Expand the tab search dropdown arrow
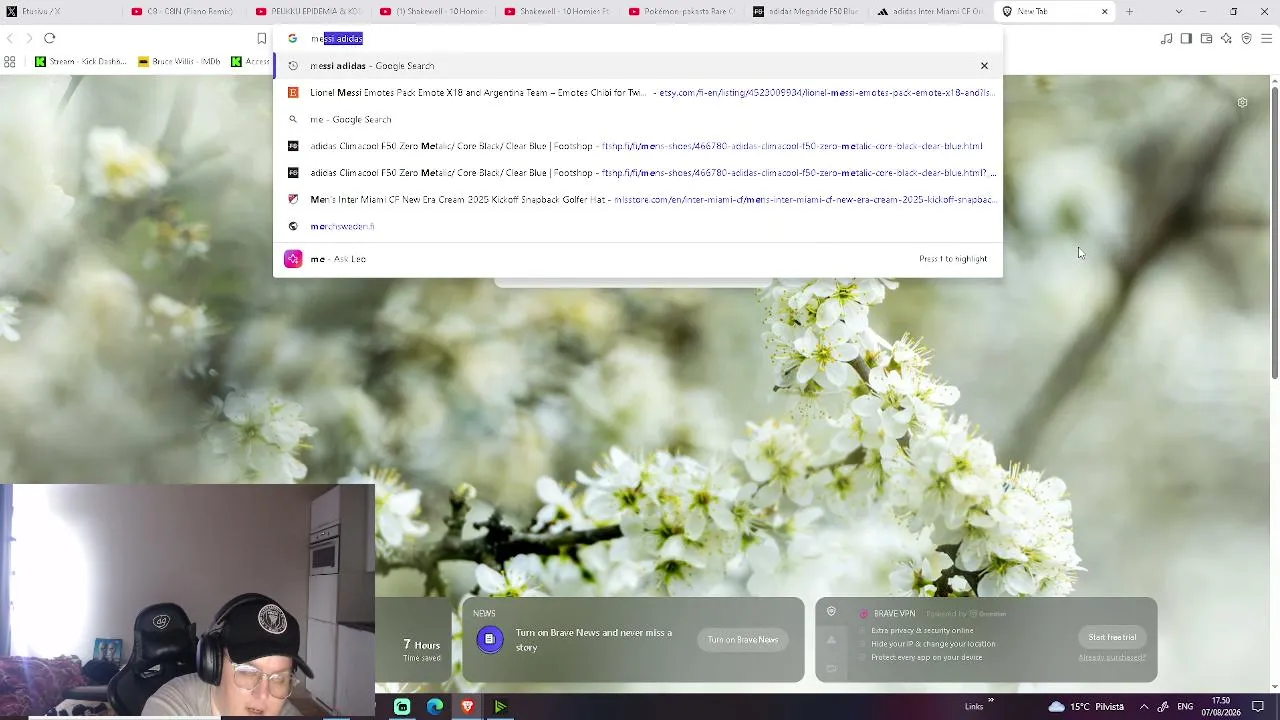Screen dimensions: 1280x720 pyautogui.click(x=1178, y=12)
